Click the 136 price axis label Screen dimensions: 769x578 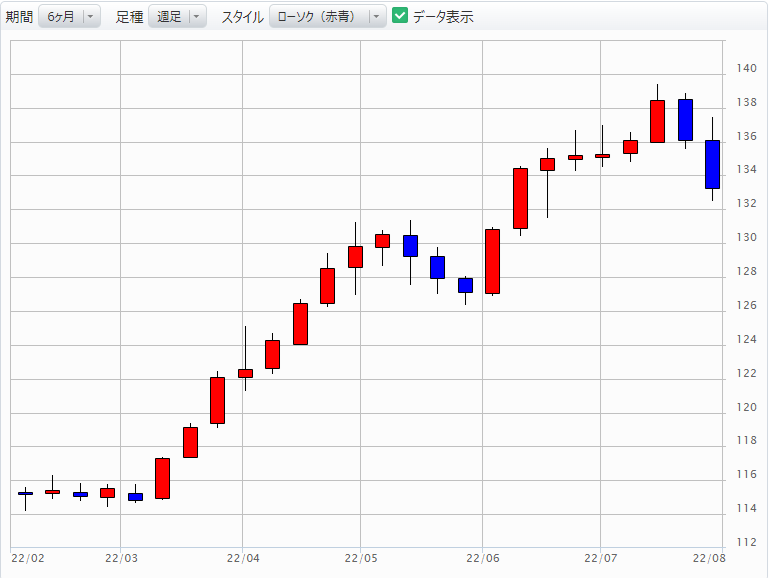click(746, 136)
